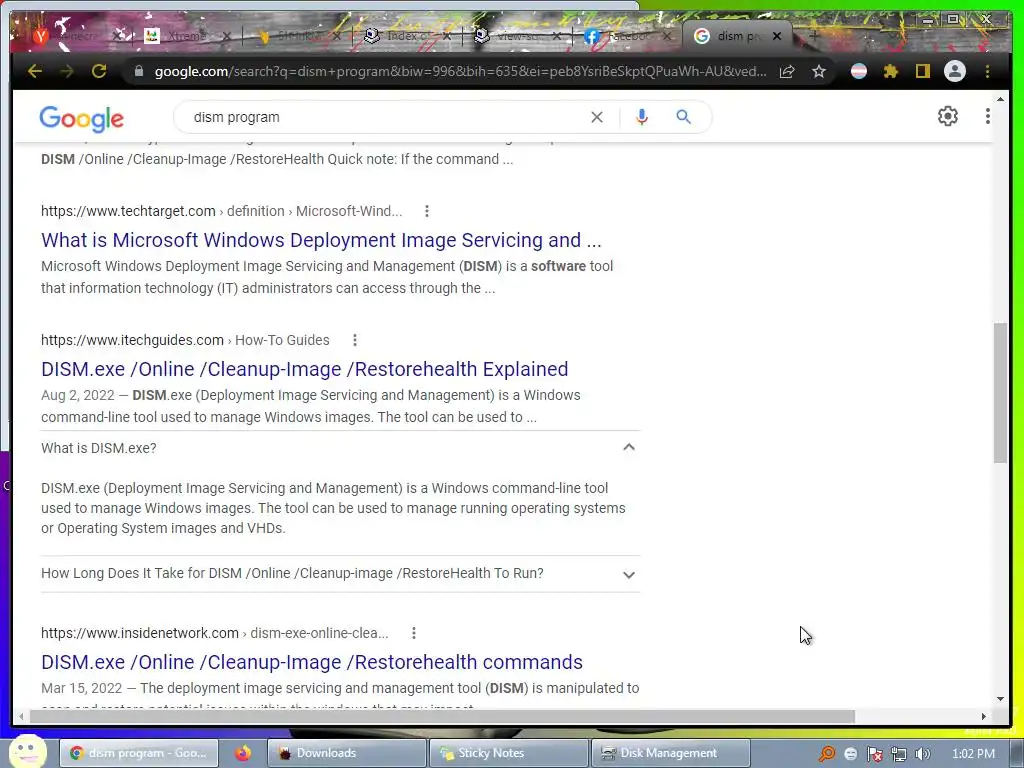1024x768 pixels.
Task: Open options dots beside itechguides.com result
Action: pyautogui.click(x=355, y=340)
